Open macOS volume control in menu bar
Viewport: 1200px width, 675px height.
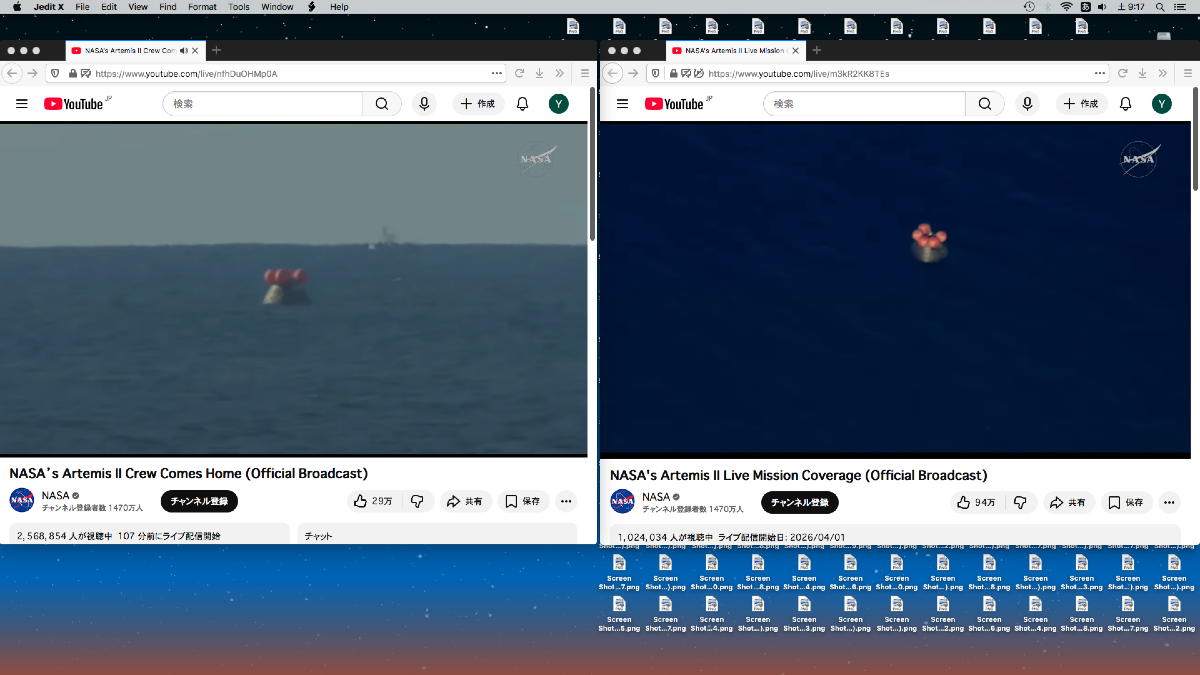pyautogui.click(x=1102, y=7)
